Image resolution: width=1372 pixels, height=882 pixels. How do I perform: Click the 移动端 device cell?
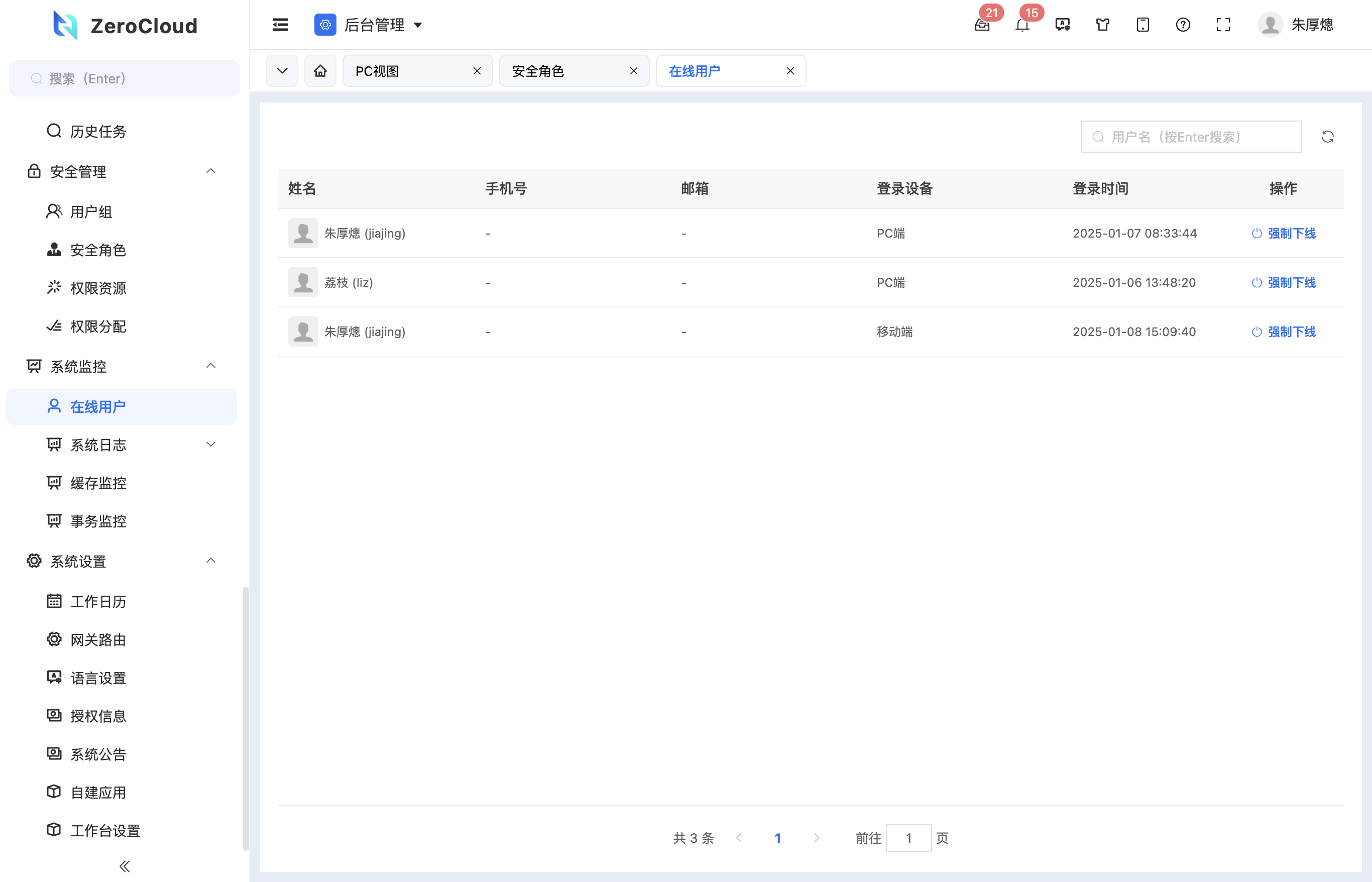[894, 332]
